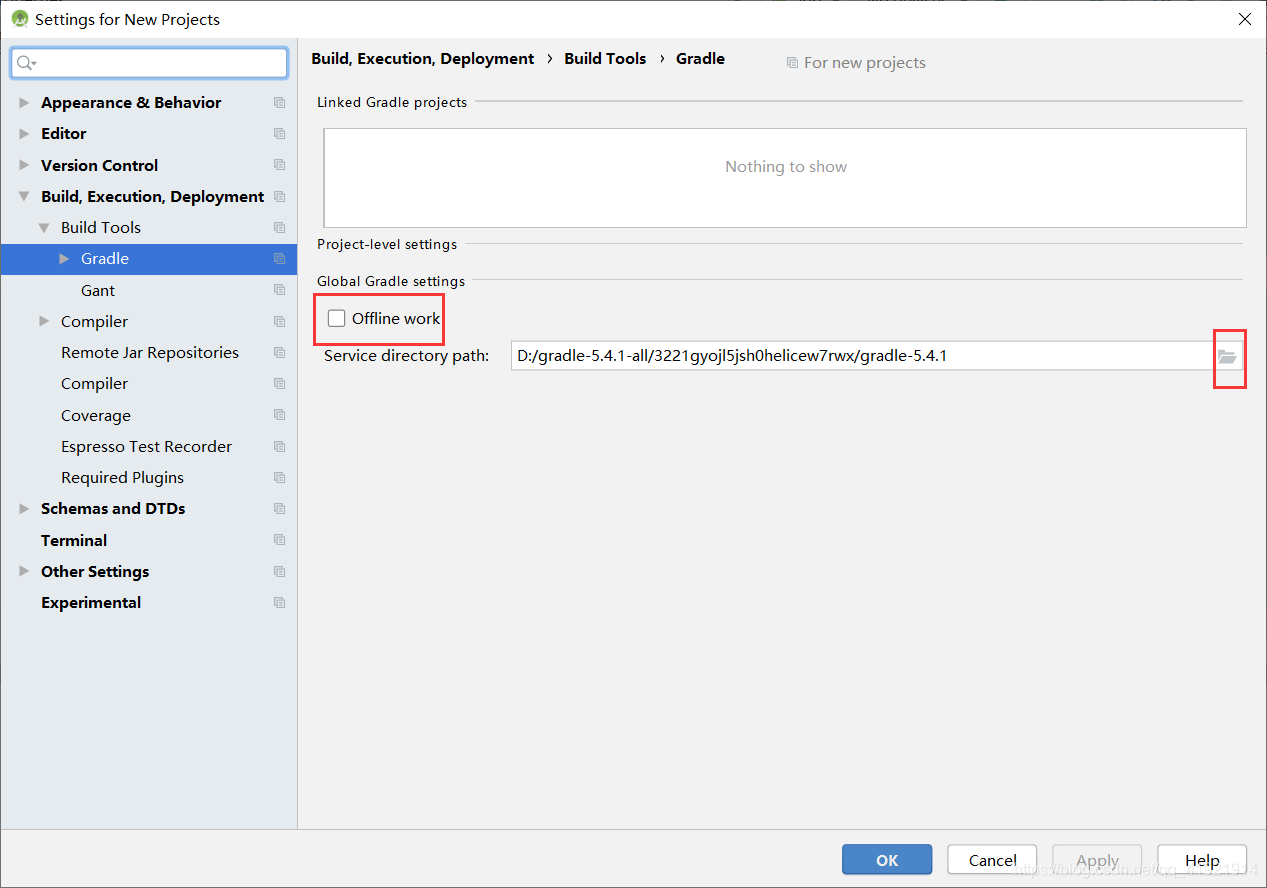Open Help for Gradle settings
1267x888 pixels.
pyautogui.click(x=1202, y=860)
